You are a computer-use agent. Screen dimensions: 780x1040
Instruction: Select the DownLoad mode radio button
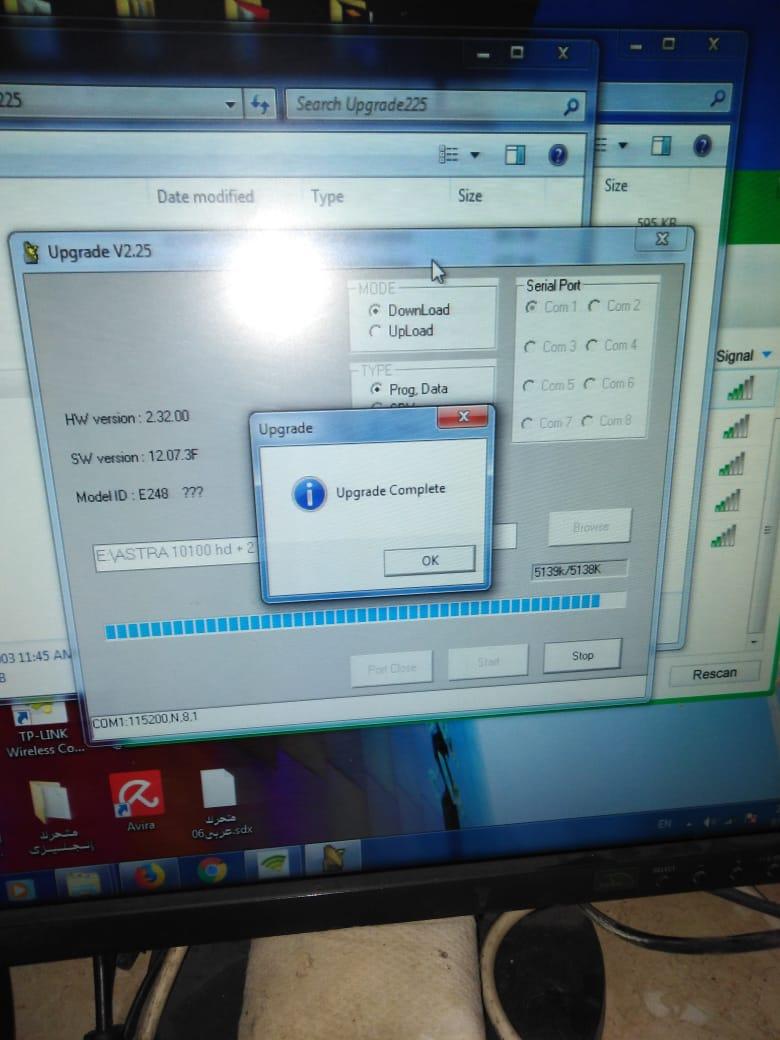click(x=375, y=310)
